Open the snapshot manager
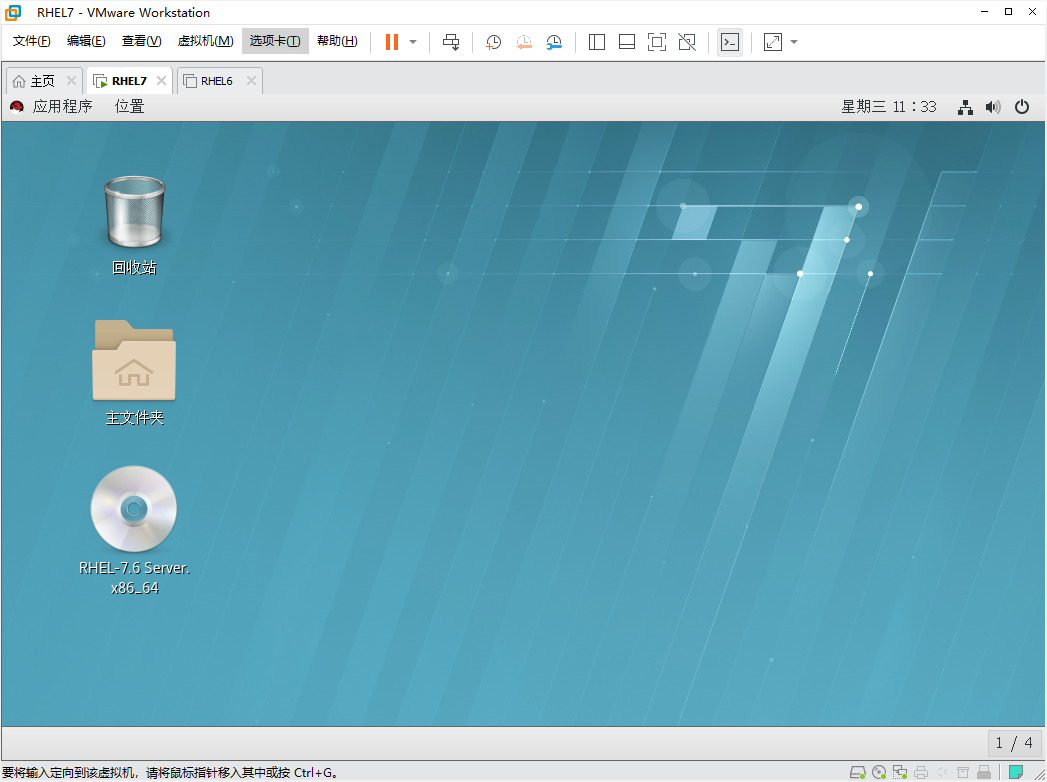Image resolution: width=1047 pixels, height=782 pixels. coord(554,42)
